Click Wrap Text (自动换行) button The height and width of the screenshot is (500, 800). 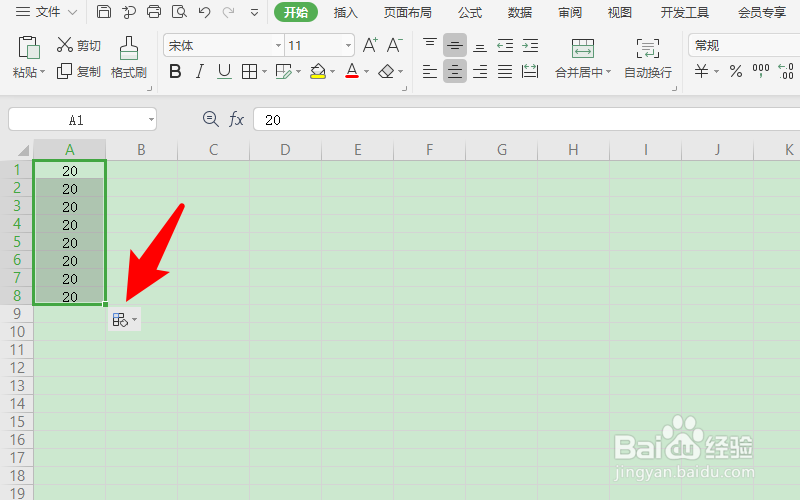click(x=648, y=58)
